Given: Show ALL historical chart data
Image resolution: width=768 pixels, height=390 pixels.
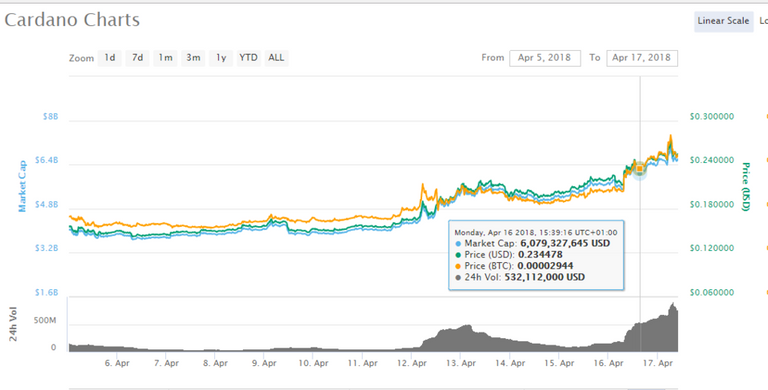Looking at the screenshot, I should click(x=276, y=58).
